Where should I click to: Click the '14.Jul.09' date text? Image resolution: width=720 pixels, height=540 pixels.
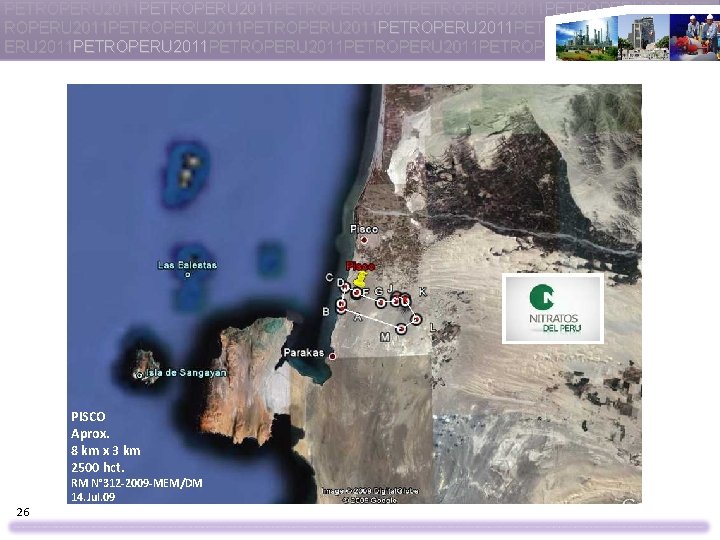93,497
